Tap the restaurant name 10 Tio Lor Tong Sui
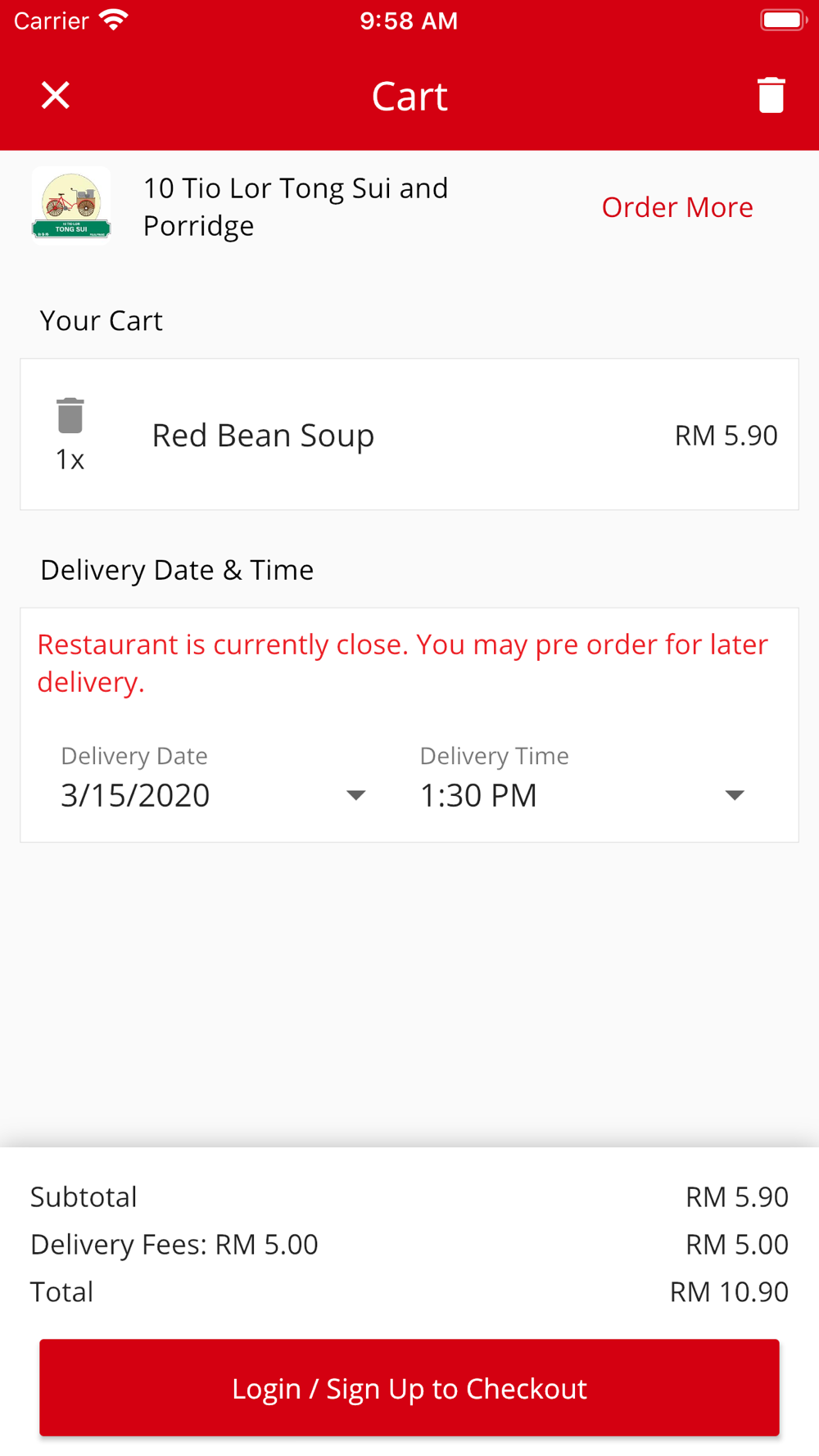 [296, 206]
